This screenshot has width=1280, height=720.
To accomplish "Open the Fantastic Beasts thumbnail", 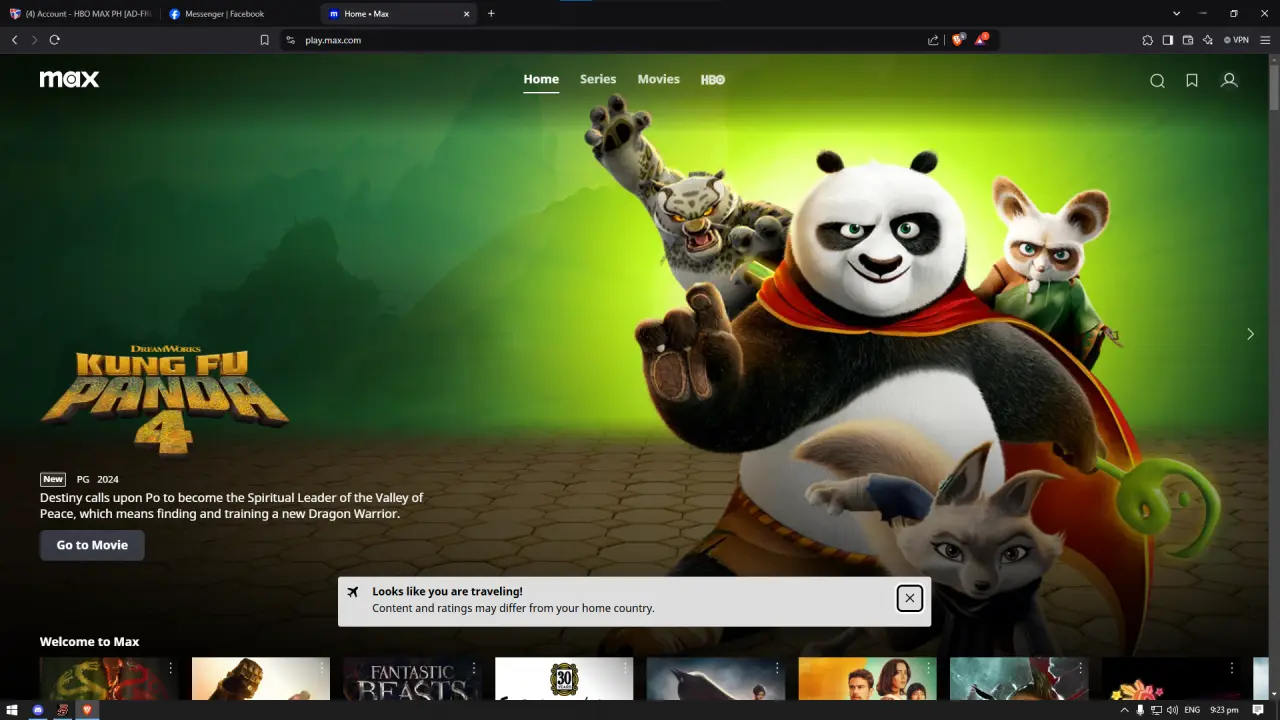I will tap(413, 678).
